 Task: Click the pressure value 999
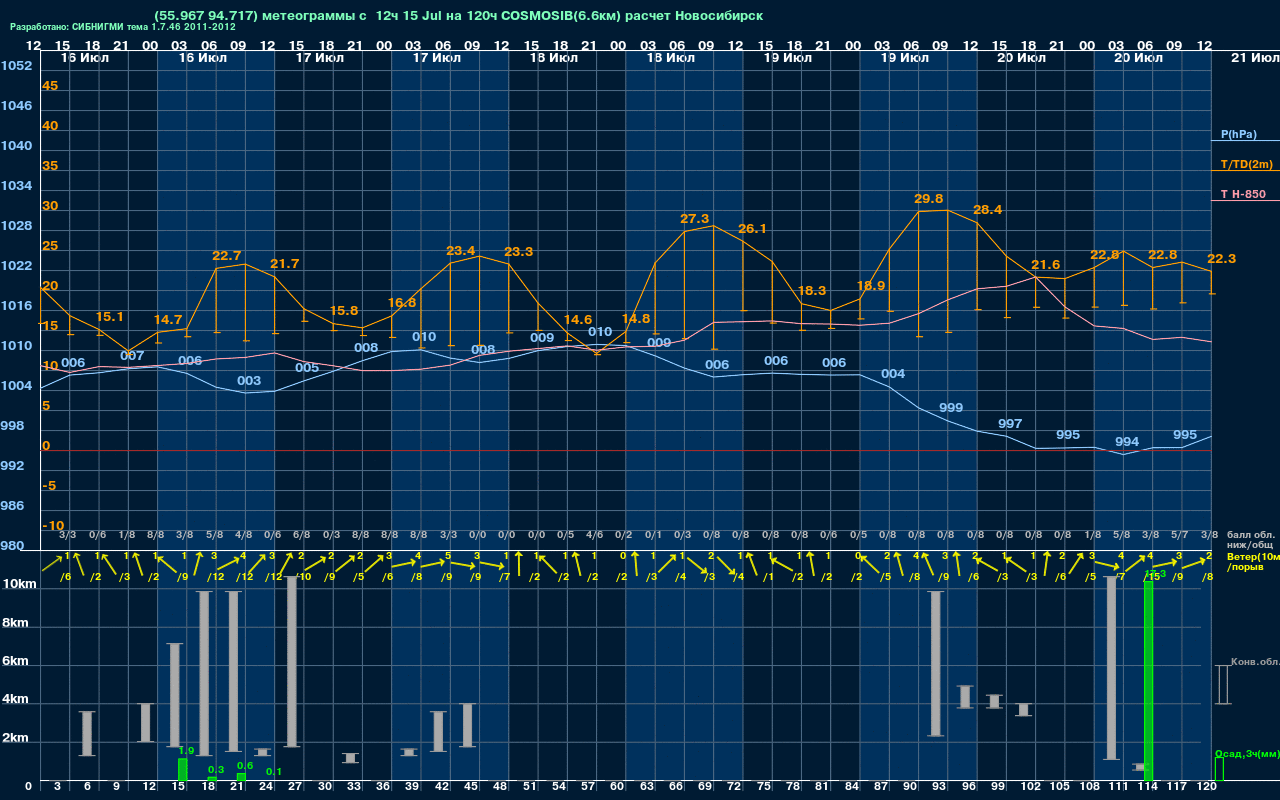[951, 408]
